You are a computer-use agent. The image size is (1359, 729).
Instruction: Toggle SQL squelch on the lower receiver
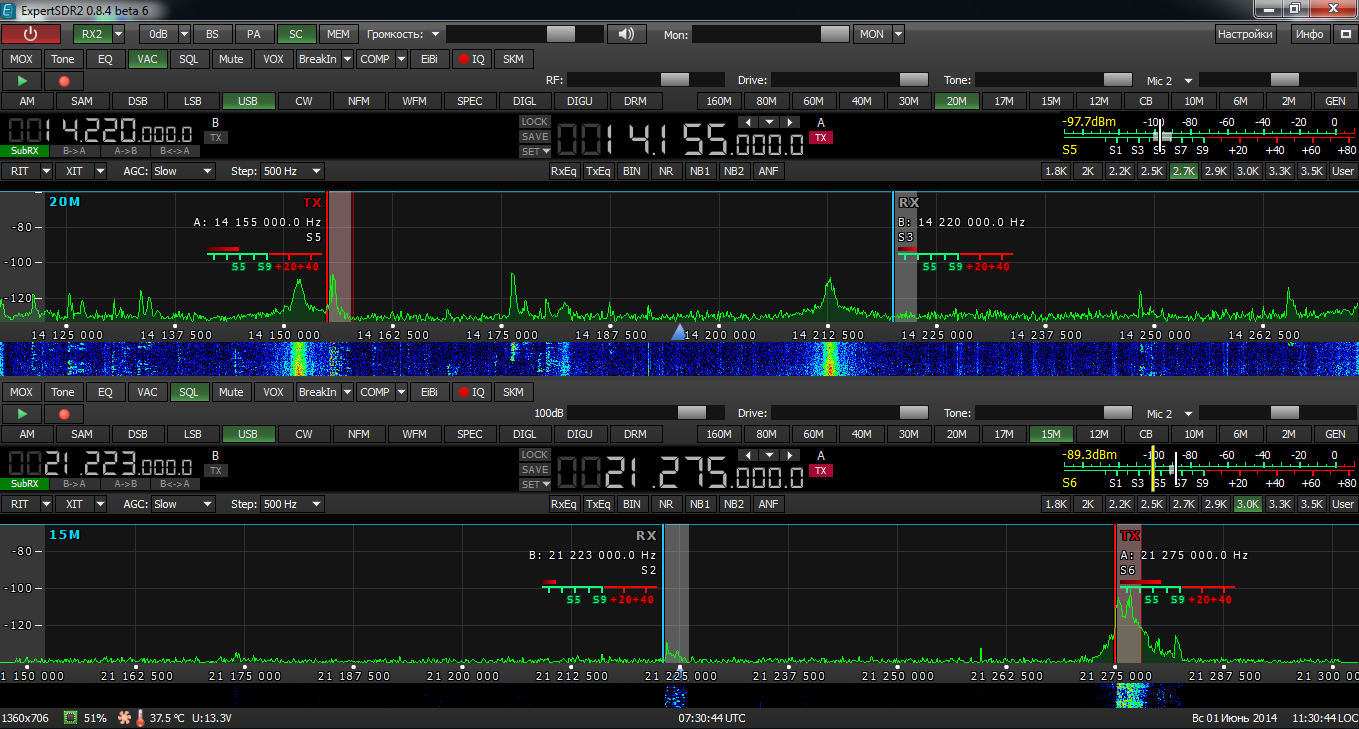point(189,391)
